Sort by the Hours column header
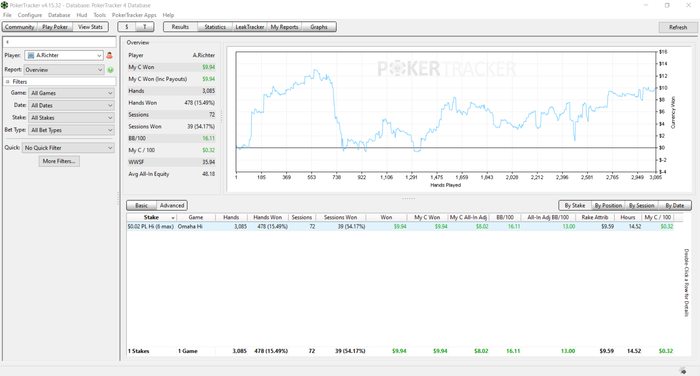700x376 pixels. coord(628,217)
